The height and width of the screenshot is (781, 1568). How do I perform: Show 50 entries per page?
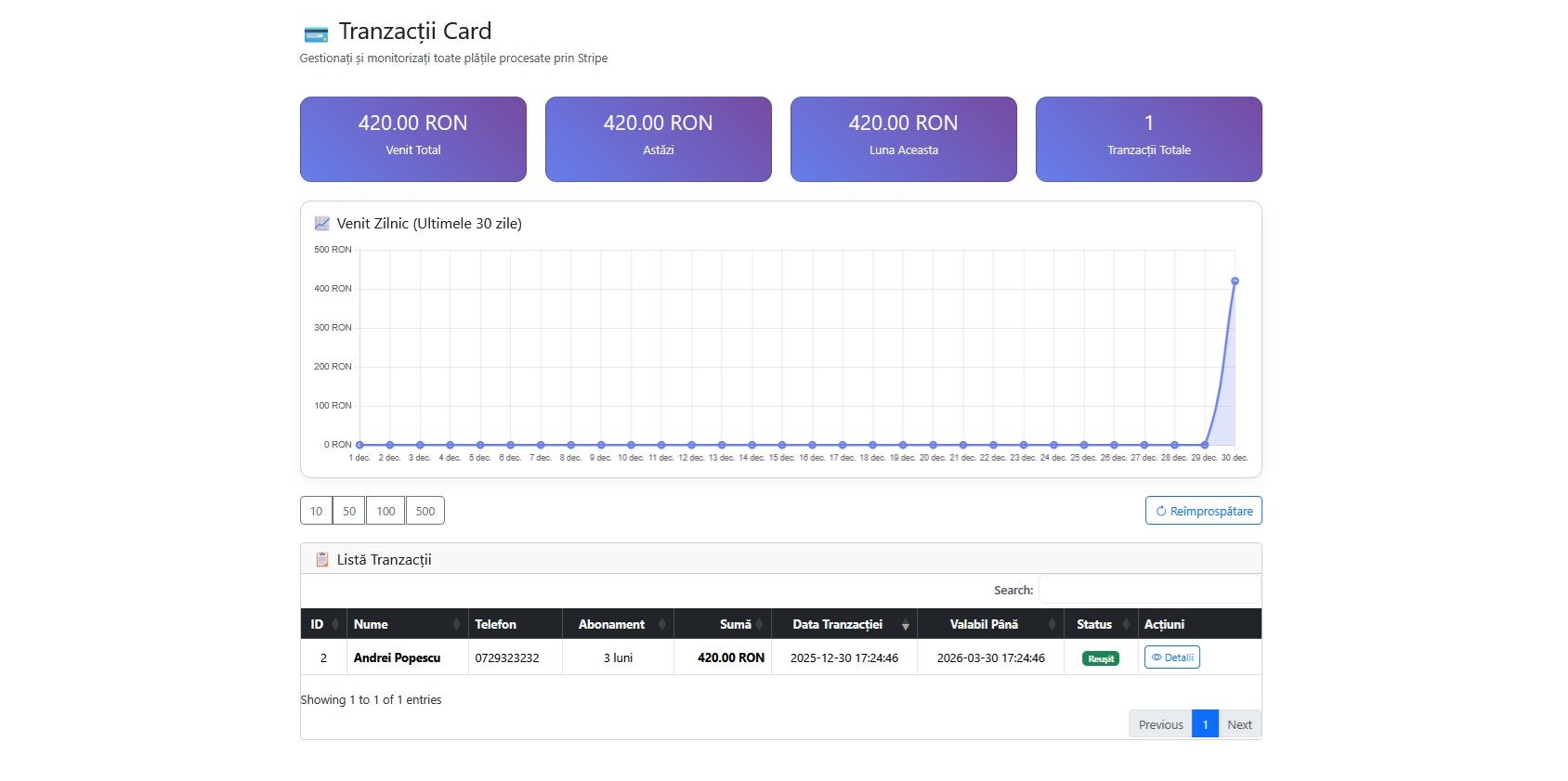pos(349,512)
